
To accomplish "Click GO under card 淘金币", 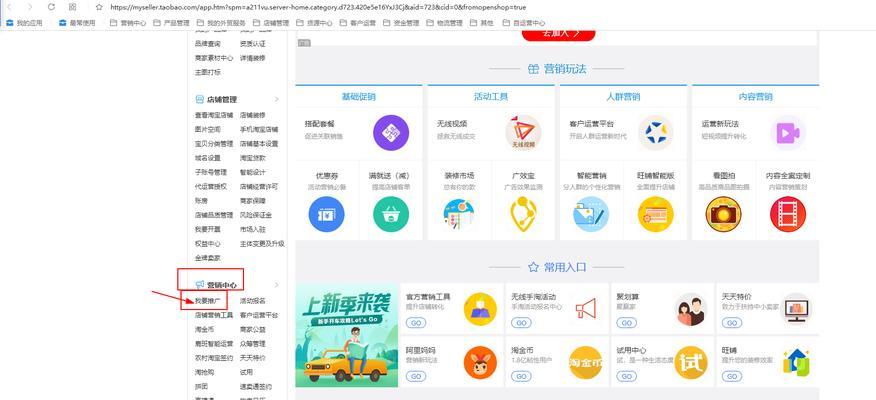I will tap(521, 376).
